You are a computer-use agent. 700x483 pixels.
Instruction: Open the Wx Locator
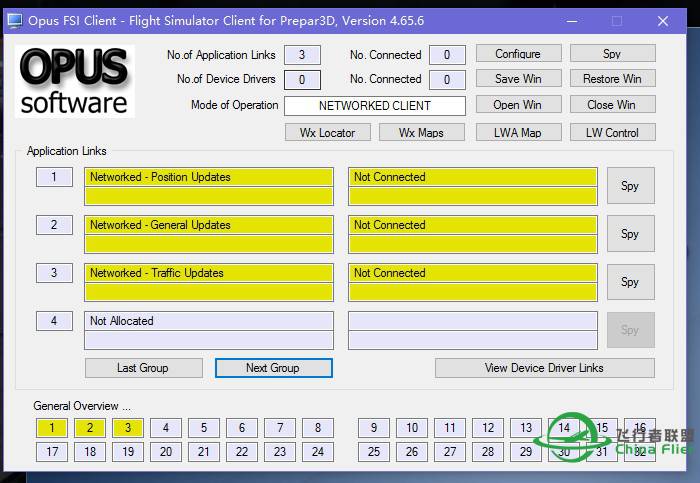pos(328,133)
